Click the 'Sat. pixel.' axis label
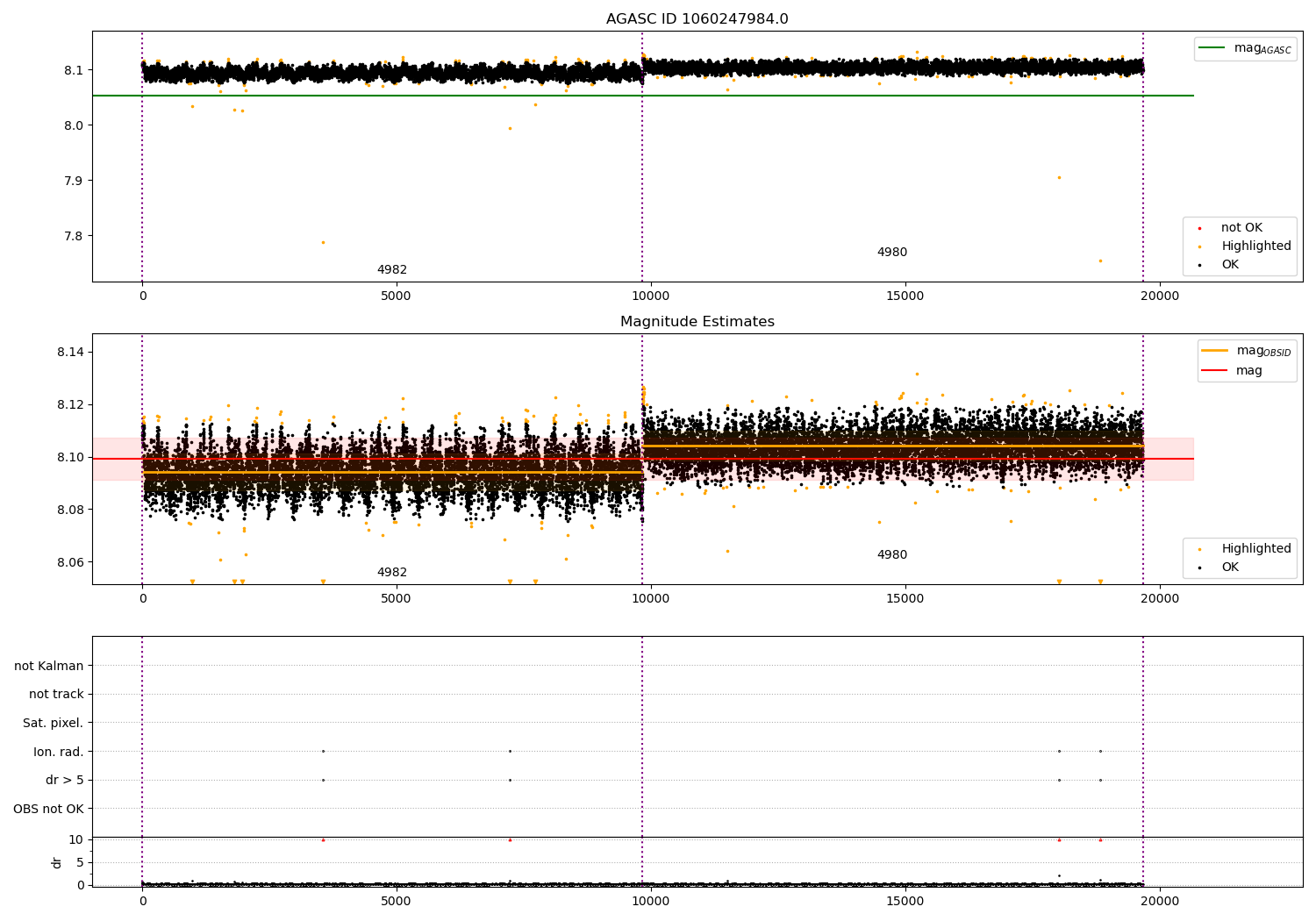Screen dimensions: 1316x921 53,723
